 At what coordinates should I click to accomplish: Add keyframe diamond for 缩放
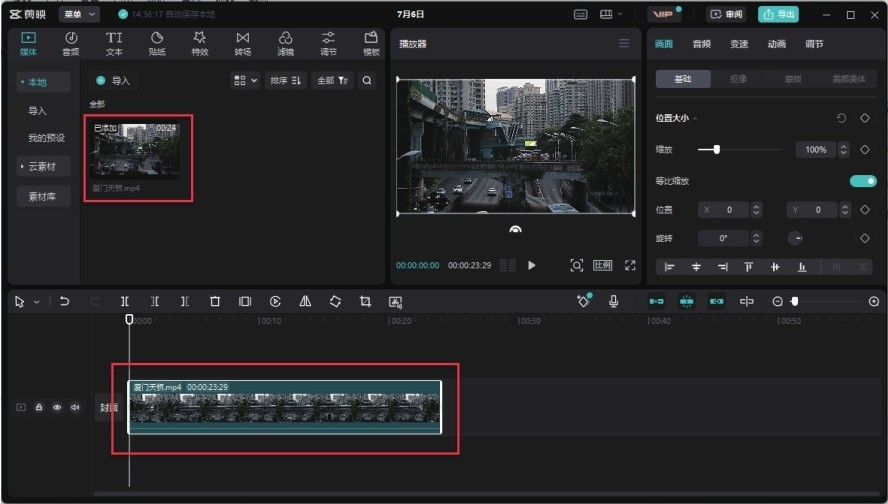point(865,150)
